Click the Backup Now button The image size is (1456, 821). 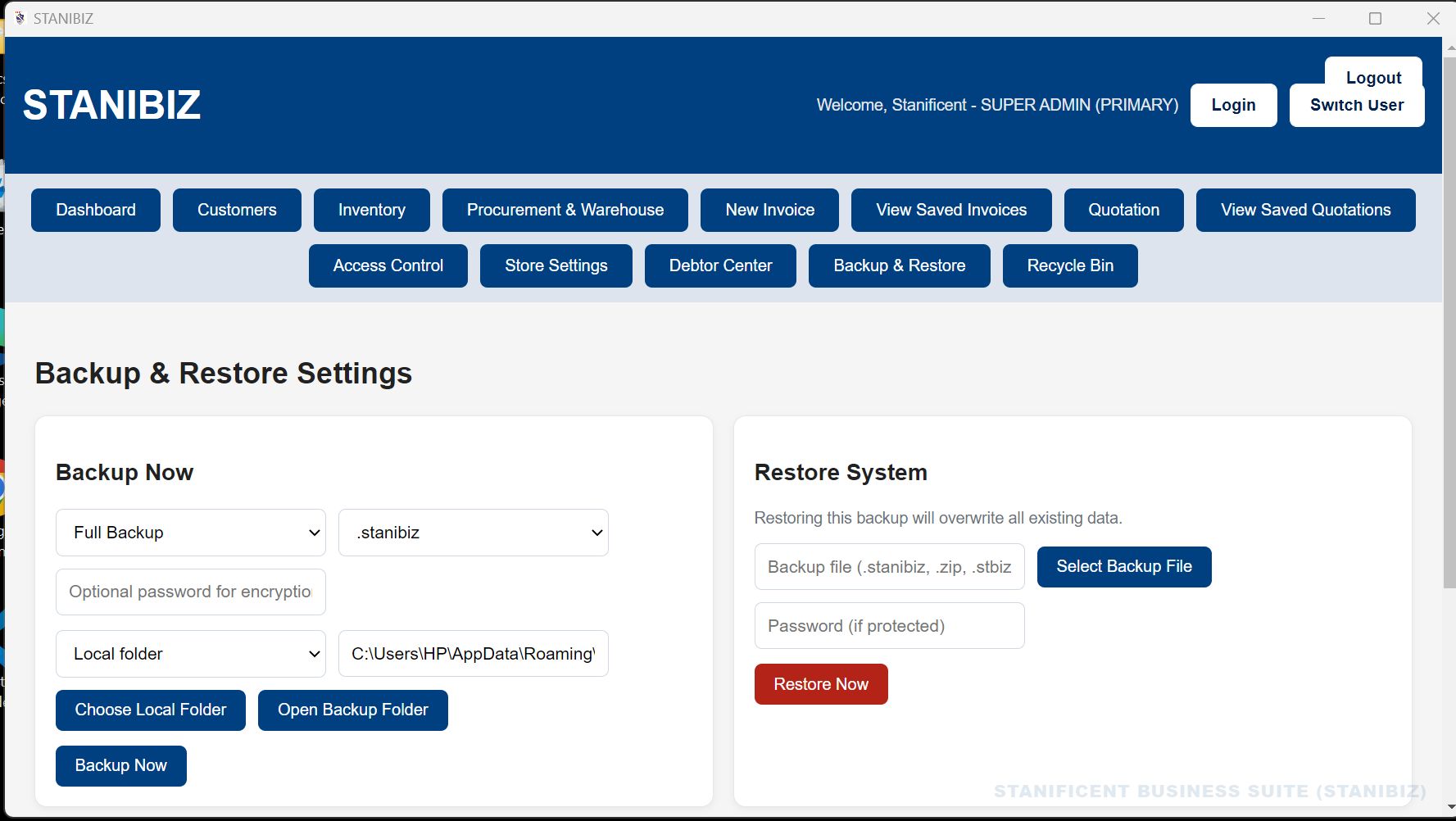coord(120,765)
